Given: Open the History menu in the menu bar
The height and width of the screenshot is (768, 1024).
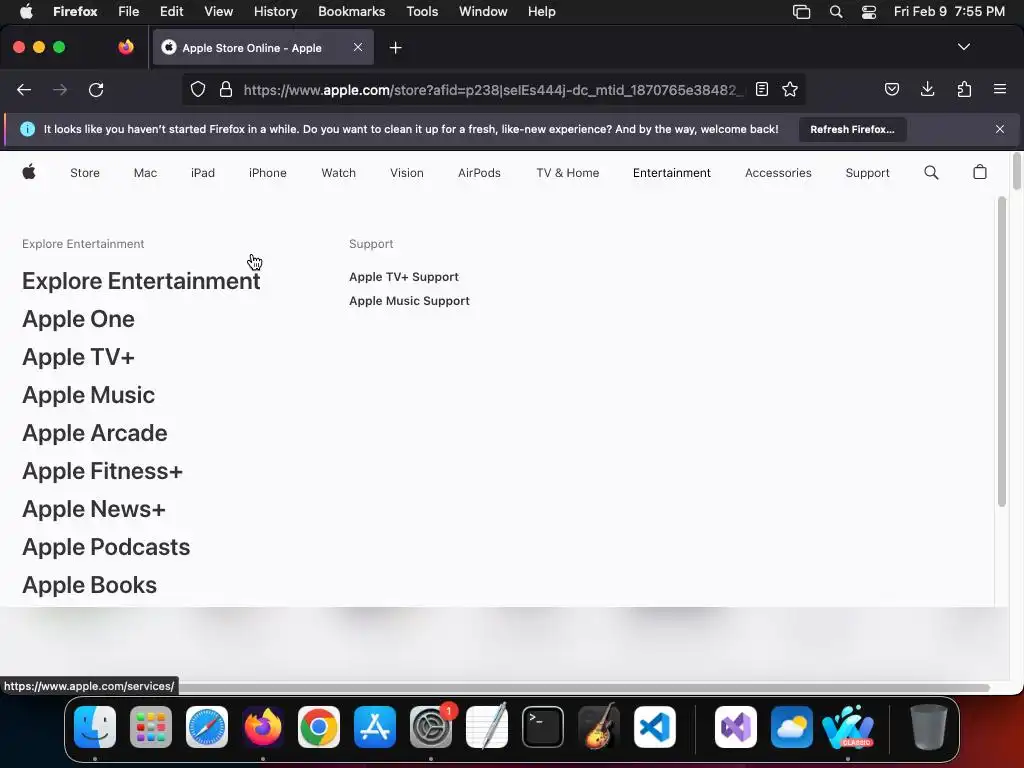Looking at the screenshot, I should [275, 11].
